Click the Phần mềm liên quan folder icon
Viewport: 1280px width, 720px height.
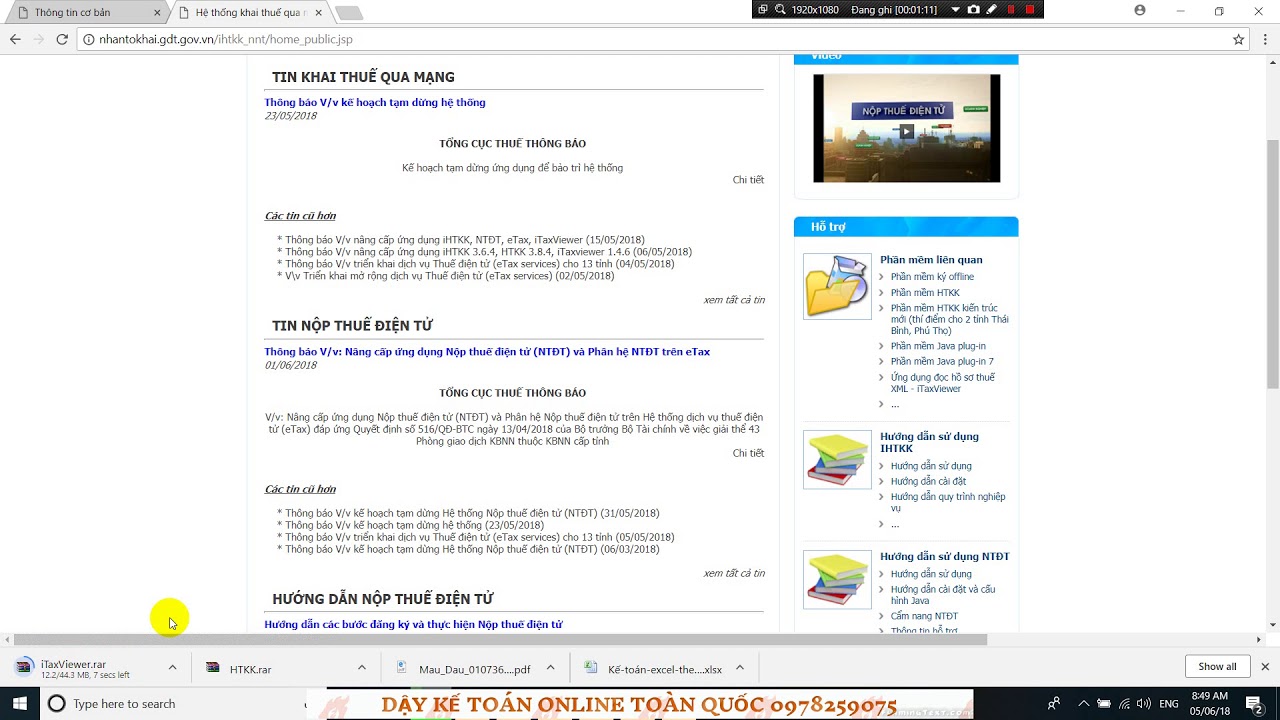pos(837,287)
